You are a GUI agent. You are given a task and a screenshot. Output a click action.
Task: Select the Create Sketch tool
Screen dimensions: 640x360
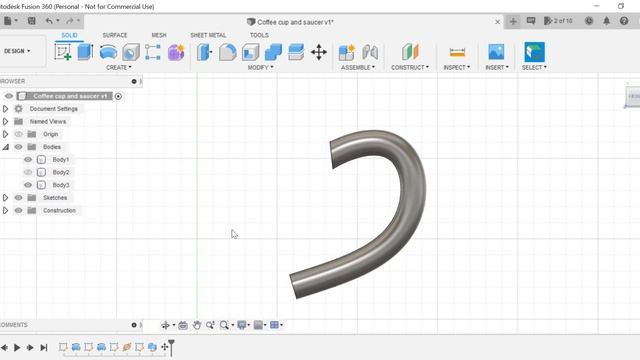click(x=63, y=52)
